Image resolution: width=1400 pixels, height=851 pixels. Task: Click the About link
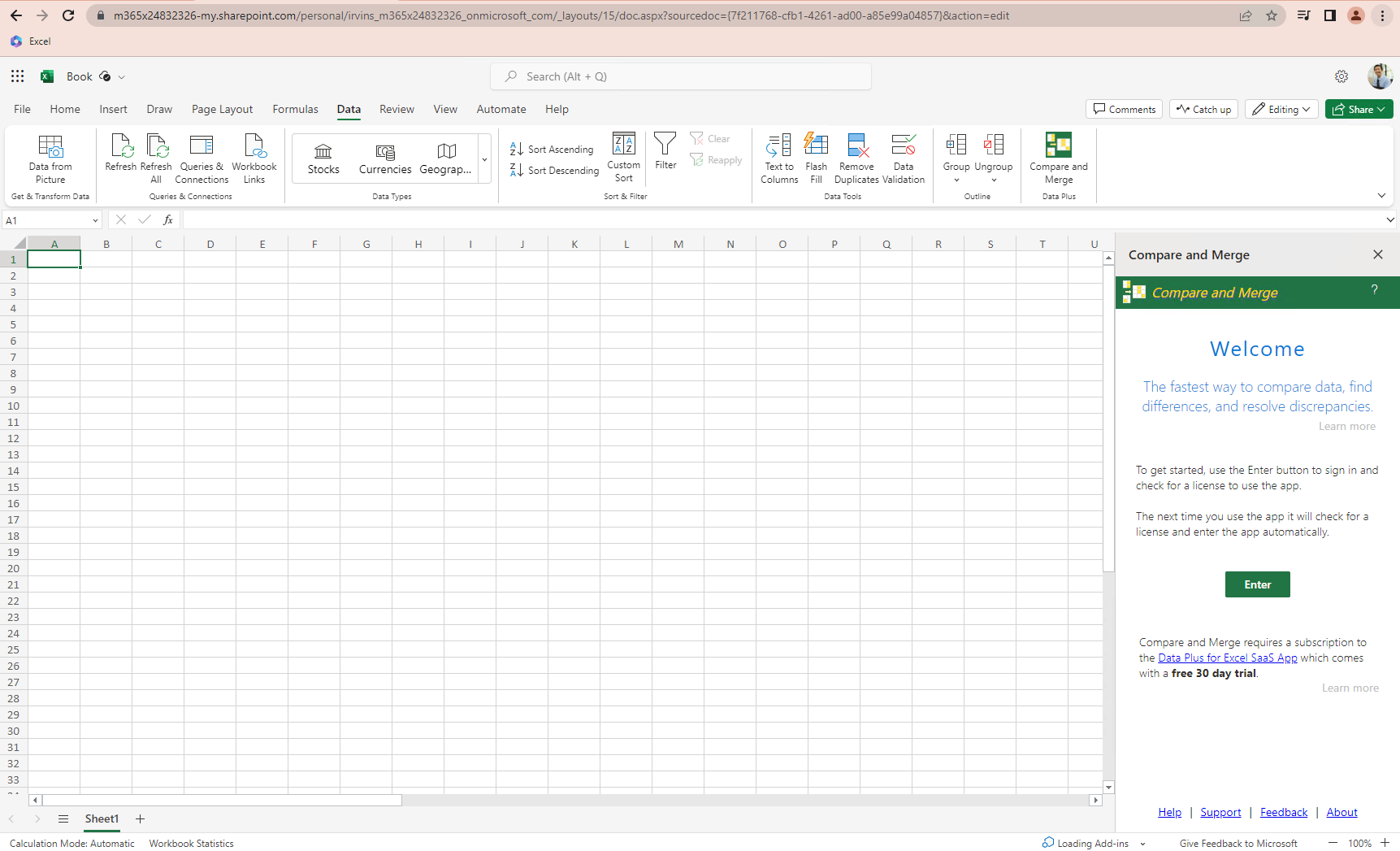1341,812
